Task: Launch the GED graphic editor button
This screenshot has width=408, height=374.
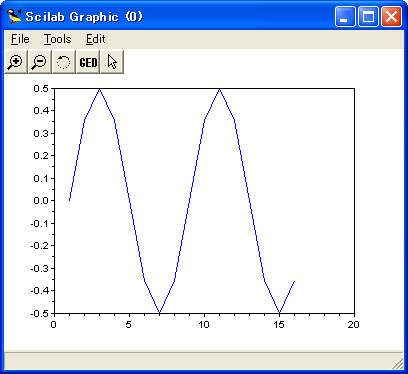Action: (88, 62)
